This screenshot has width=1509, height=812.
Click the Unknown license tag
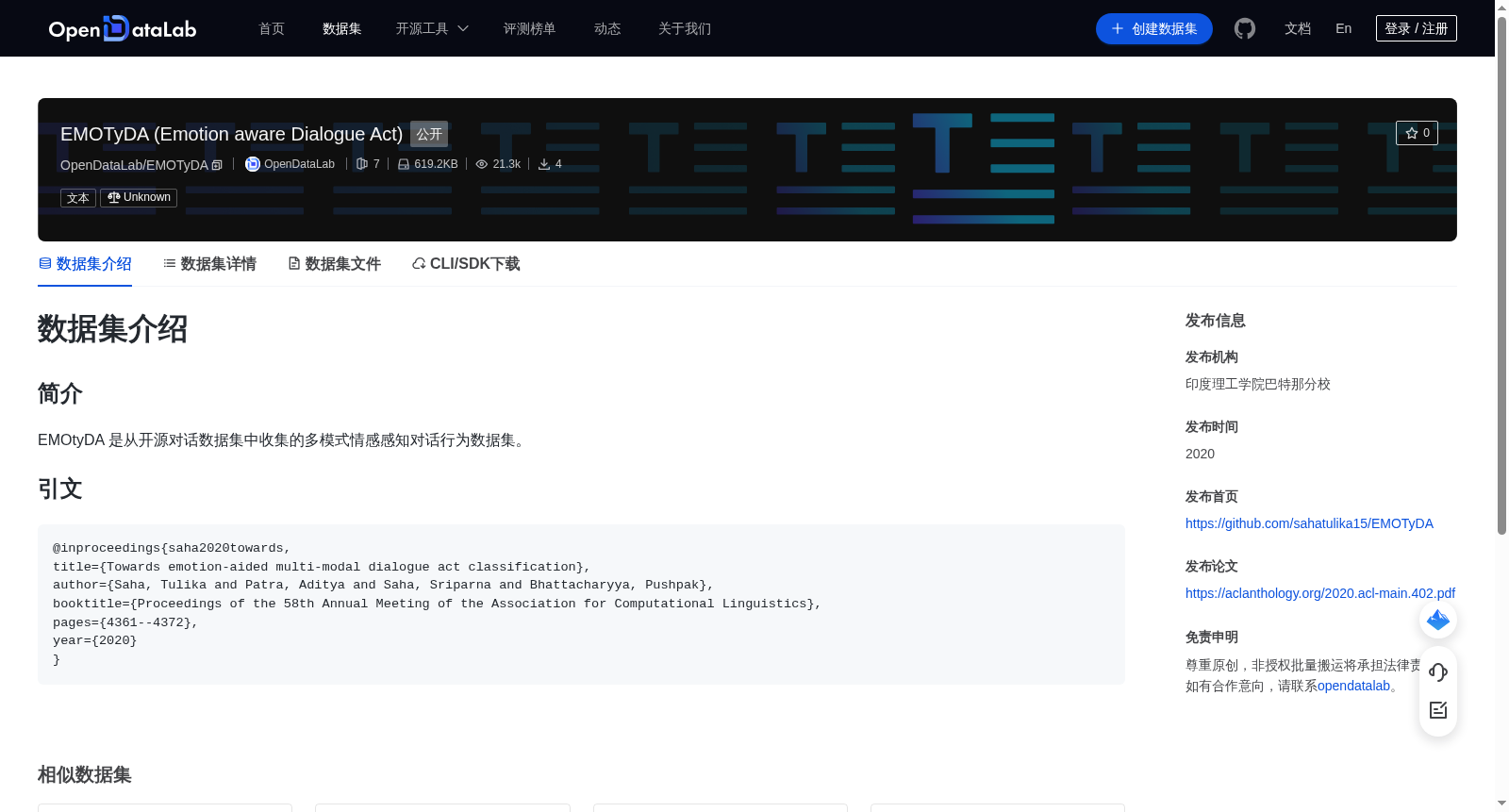pyautogui.click(x=139, y=198)
